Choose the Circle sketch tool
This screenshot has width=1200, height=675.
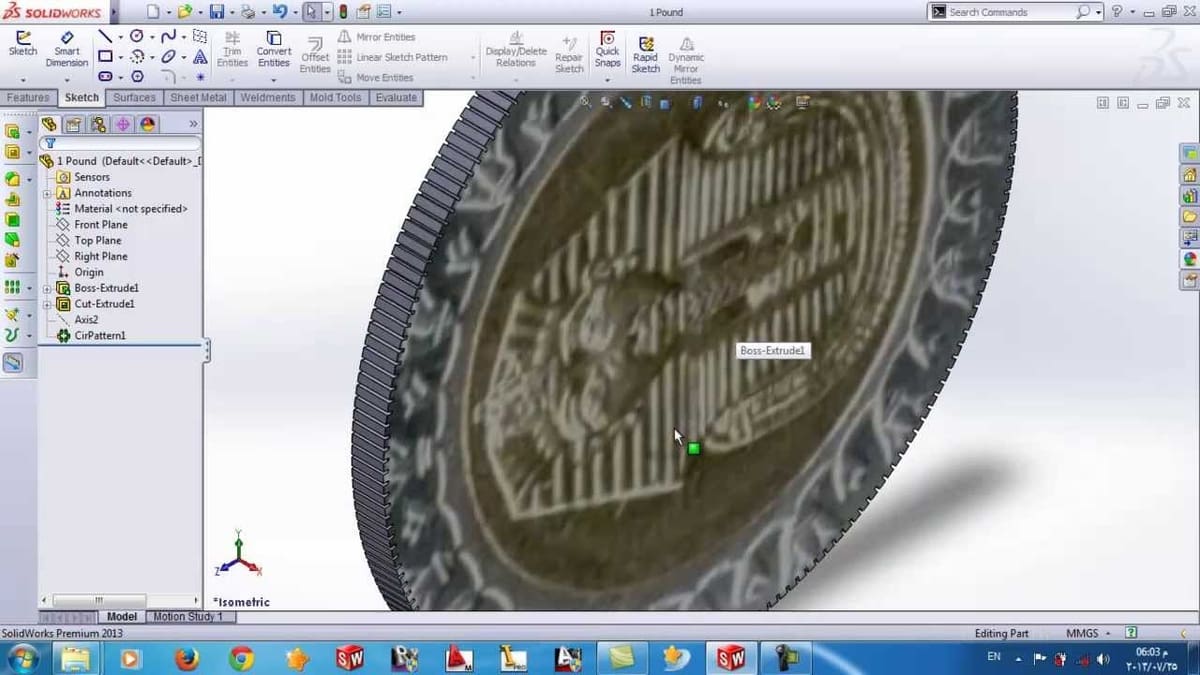[x=136, y=36]
